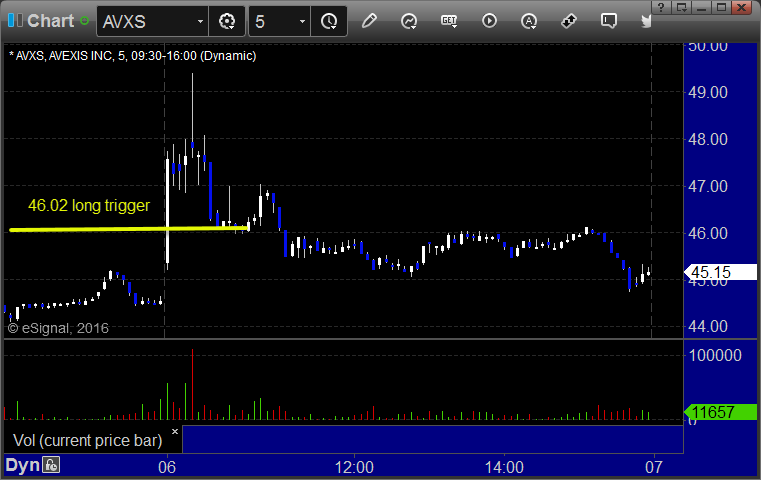761x480 pixels.
Task: Click the 14:00 time axis label
Action: pos(504,467)
